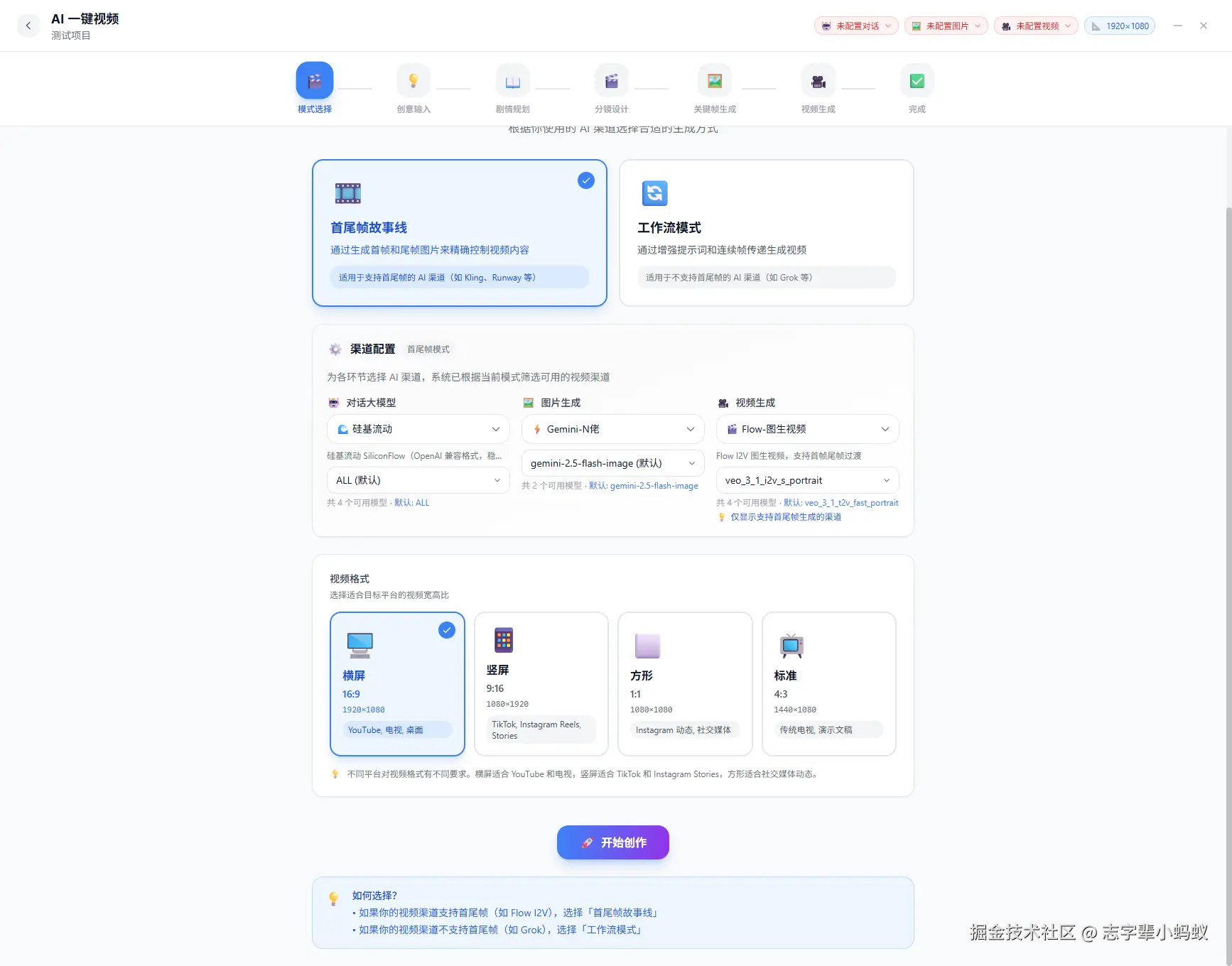Go back with the top-left arrow button
This screenshot has height=966, width=1232.
point(28,26)
